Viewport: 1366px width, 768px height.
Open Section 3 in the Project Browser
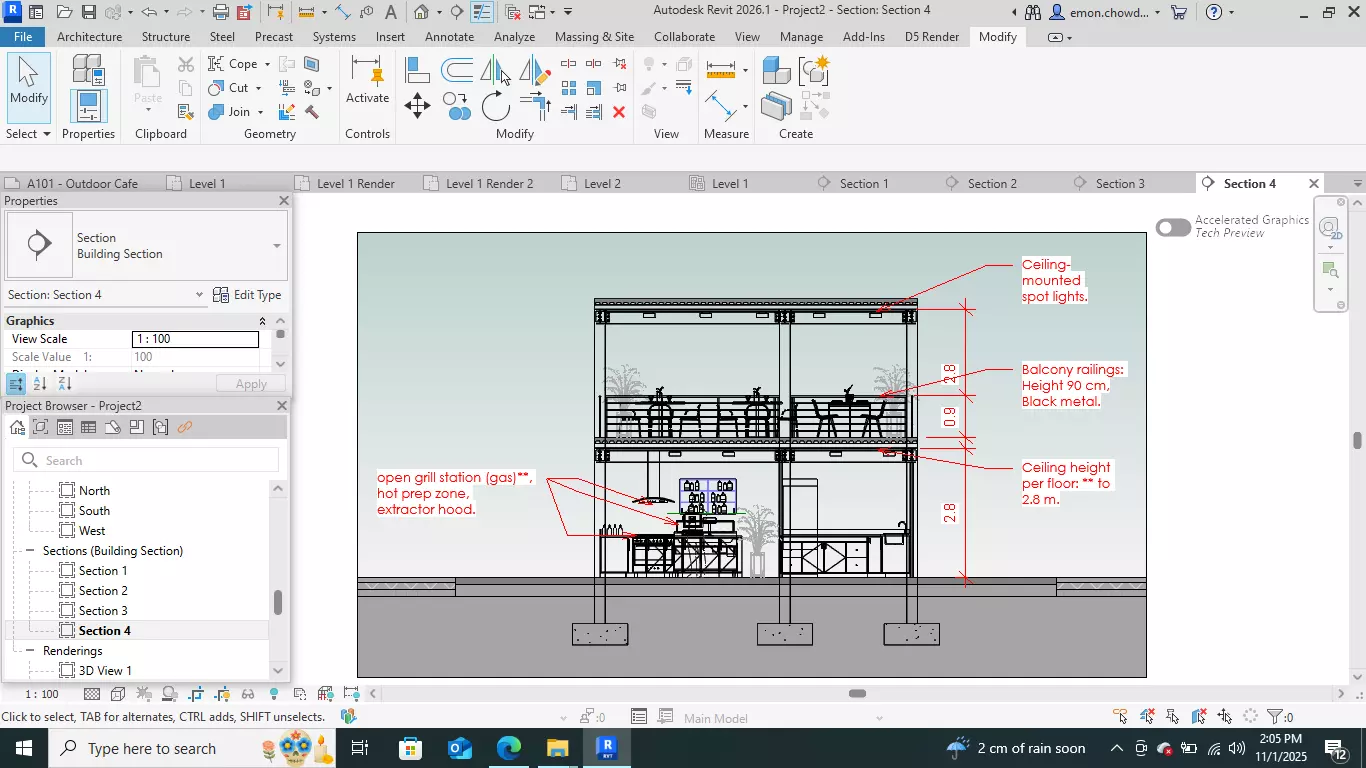click(x=103, y=611)
